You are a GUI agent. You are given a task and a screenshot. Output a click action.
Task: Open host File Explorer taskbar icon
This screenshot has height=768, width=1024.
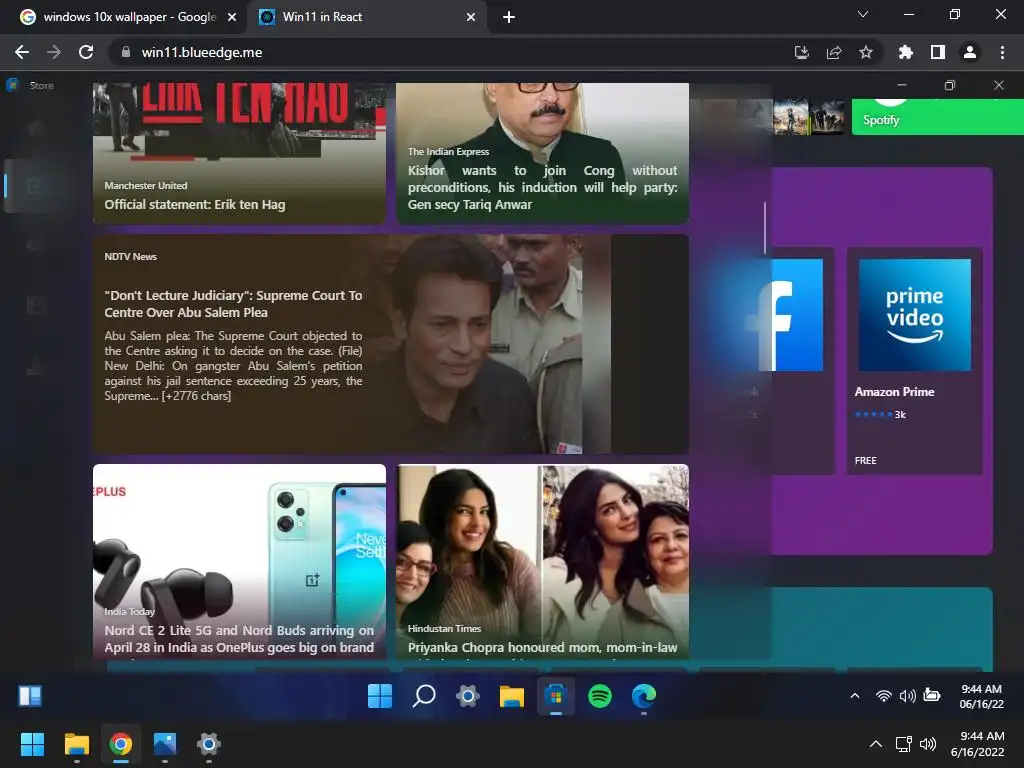[x=76, y=744]
